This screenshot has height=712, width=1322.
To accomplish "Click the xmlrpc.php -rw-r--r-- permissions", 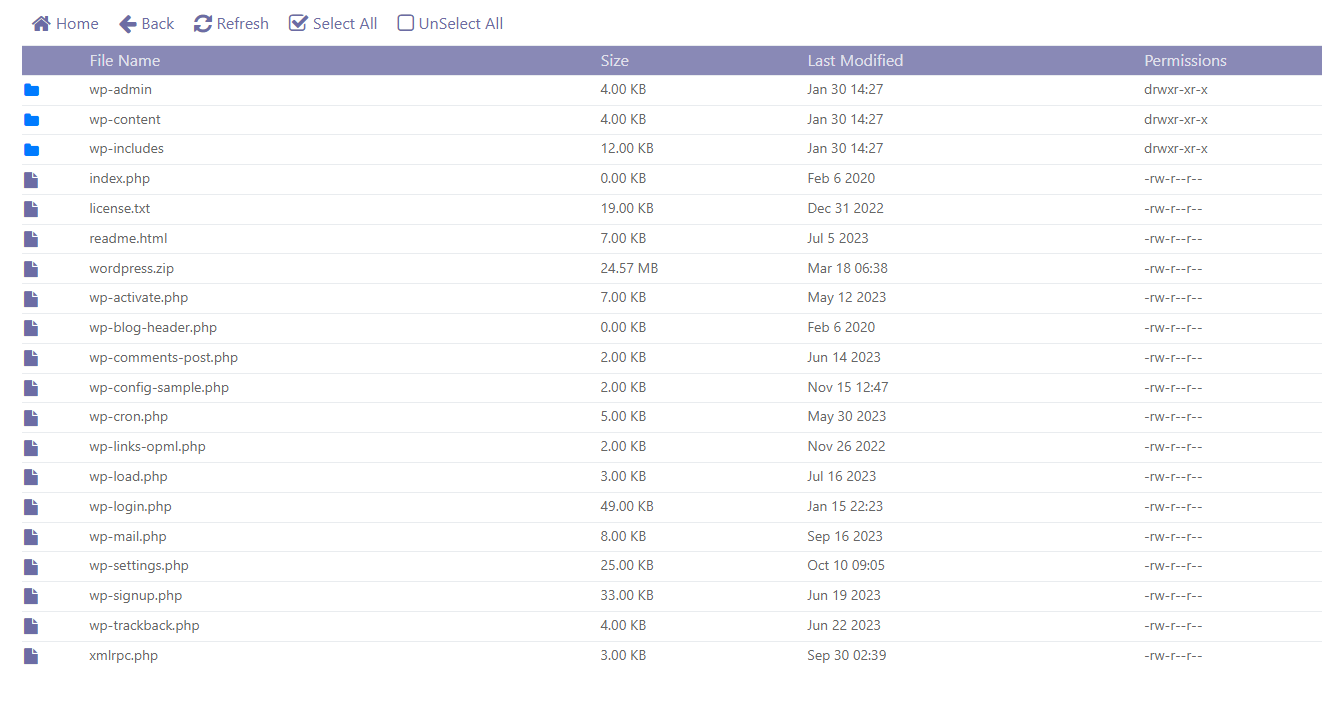I will click(1173, 655).
